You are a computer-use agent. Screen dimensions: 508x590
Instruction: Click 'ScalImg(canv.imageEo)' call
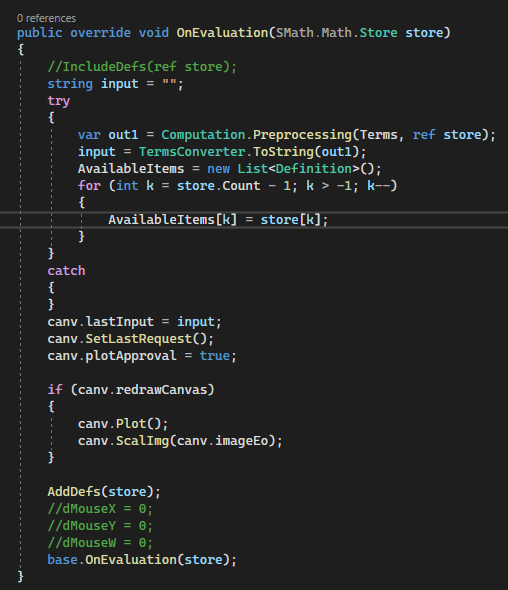[x=195, y=441]
